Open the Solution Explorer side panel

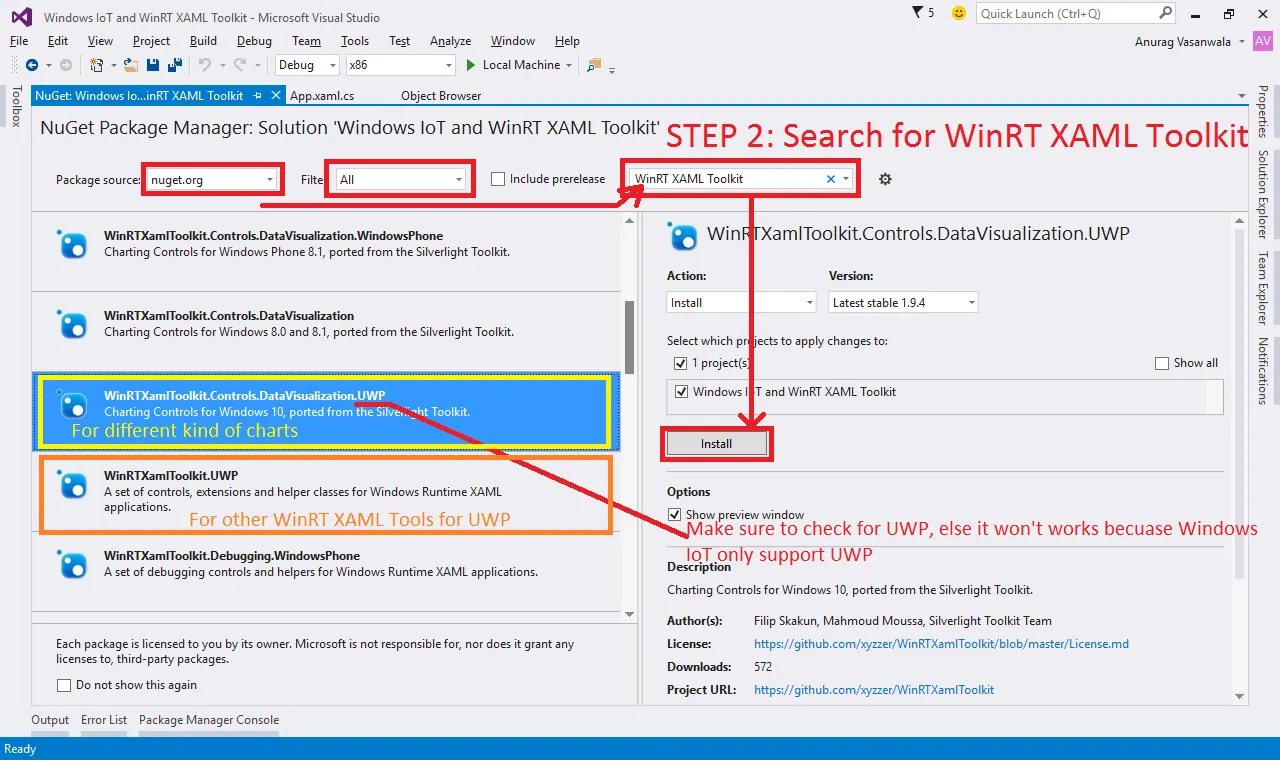[1263, 194]
